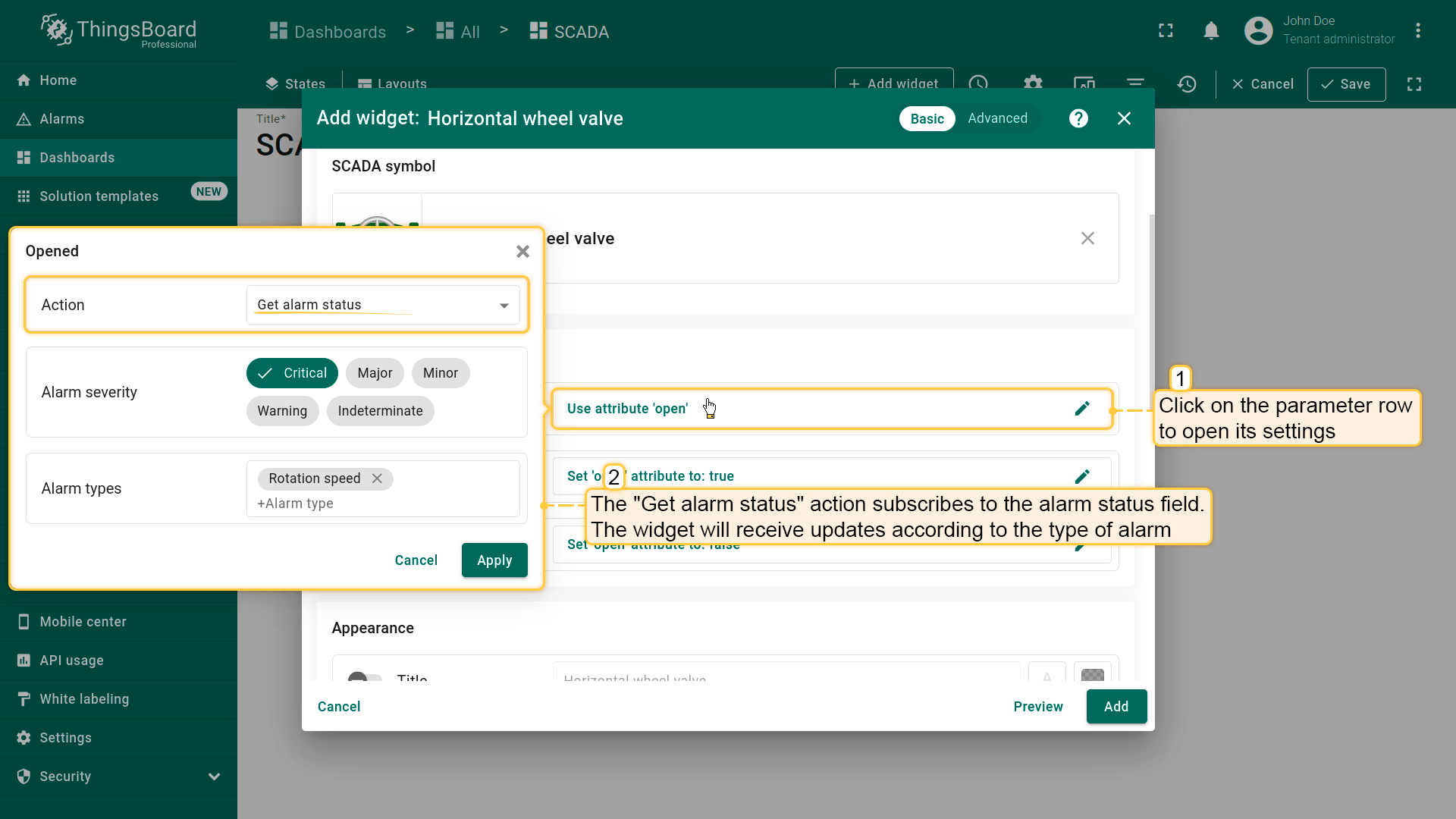The width and height of the screenshot is (1456, 819).
Task: Open help with the question mark icon
Action: click(1078, 118)
